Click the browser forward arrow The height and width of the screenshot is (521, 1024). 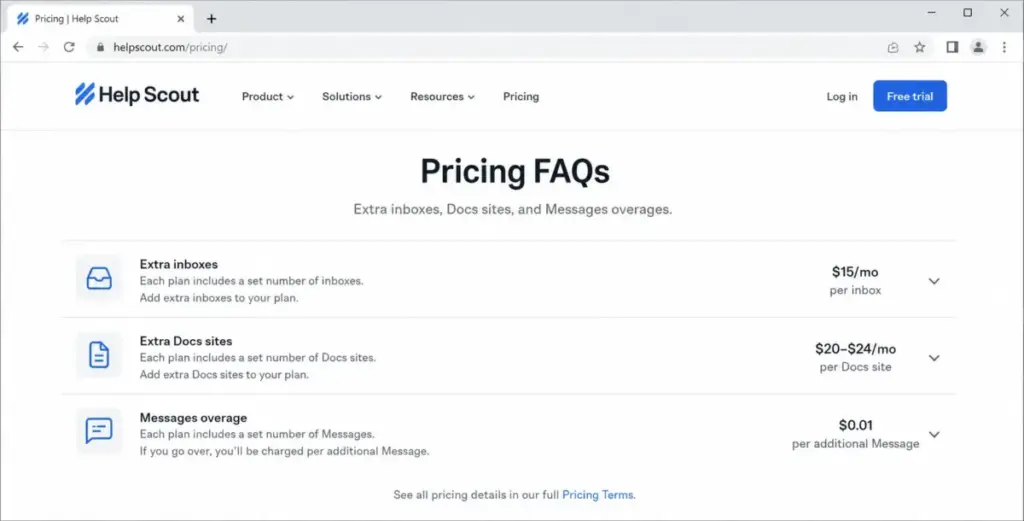(44, 47)
